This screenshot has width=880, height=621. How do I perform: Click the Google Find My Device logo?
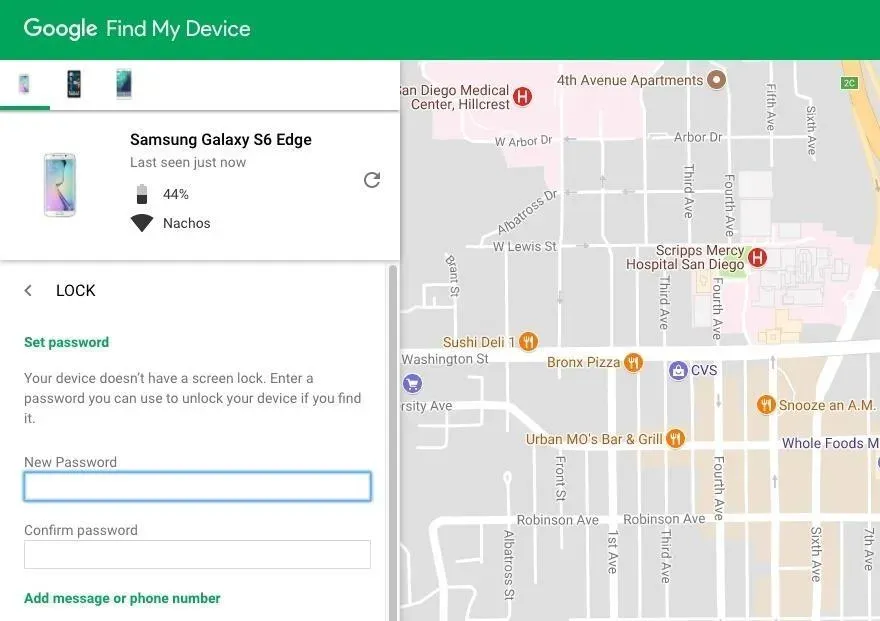coord(135,28)
